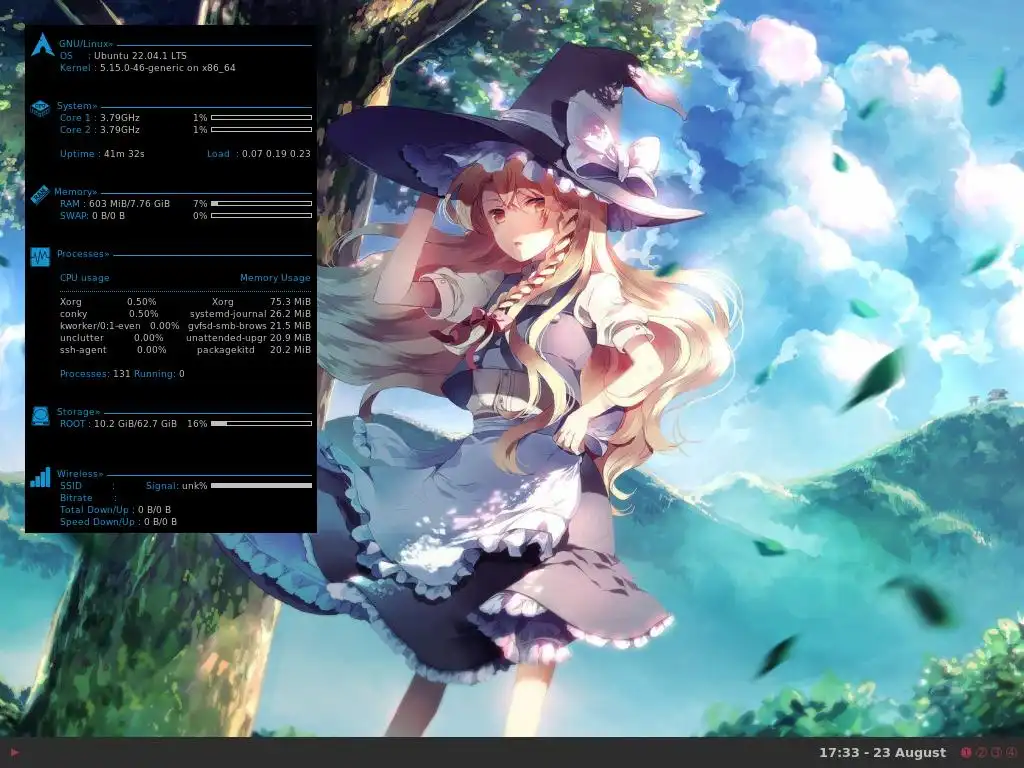Screen dimensions: 1024x768
Task: Switch to workspace 1 indicator
Action: coord(966,752)
